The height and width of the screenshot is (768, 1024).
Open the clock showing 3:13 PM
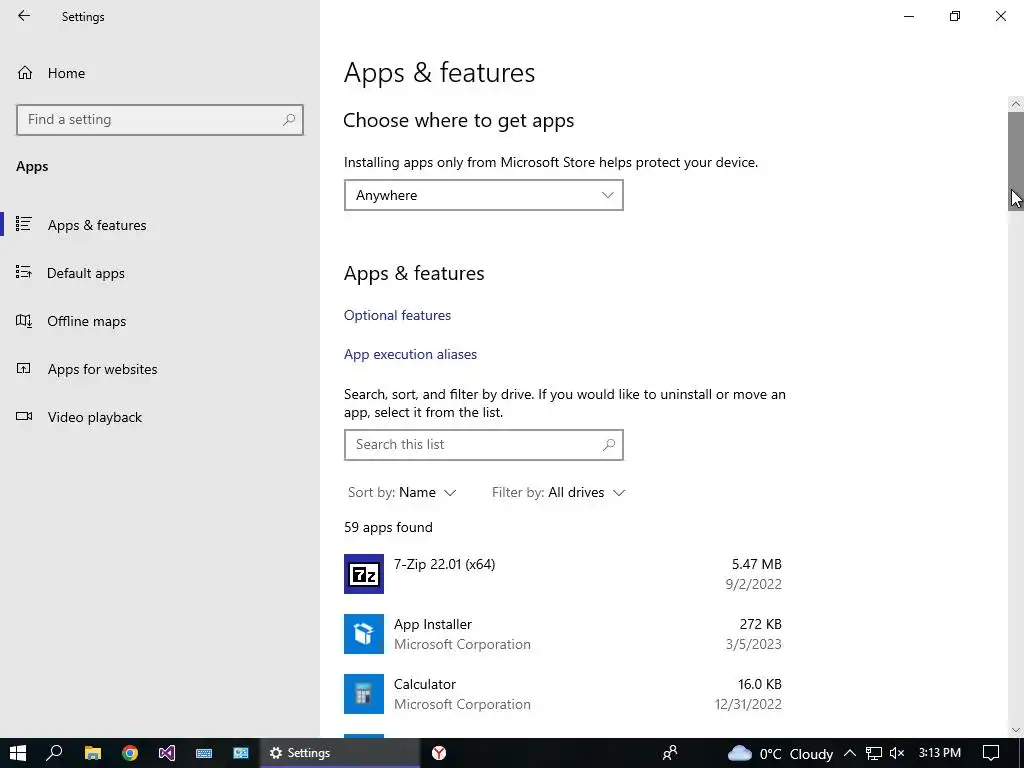pos(940,753)
